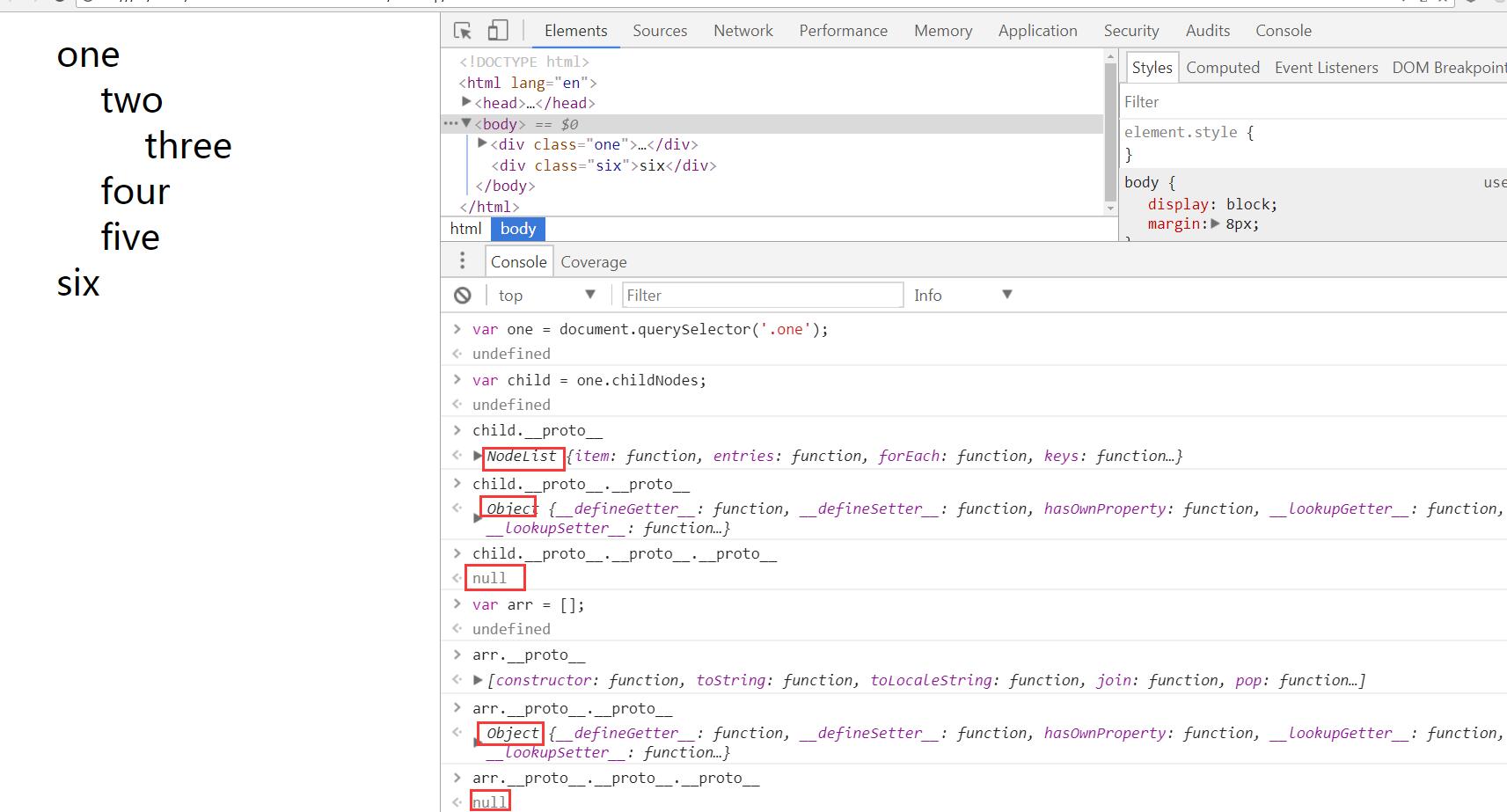Open the Event Listeners pane tab
This screenshot has height=812, width=1507.
(1327, 68)
